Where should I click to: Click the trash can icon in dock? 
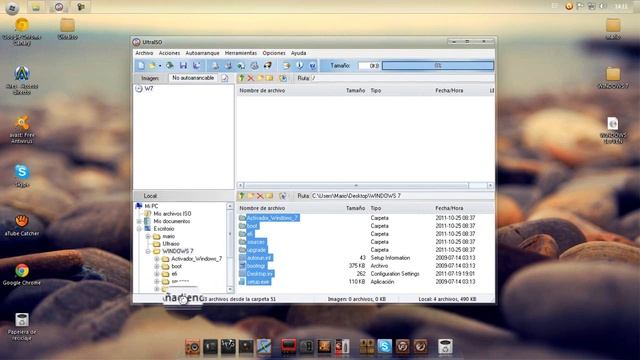point(445,347)
